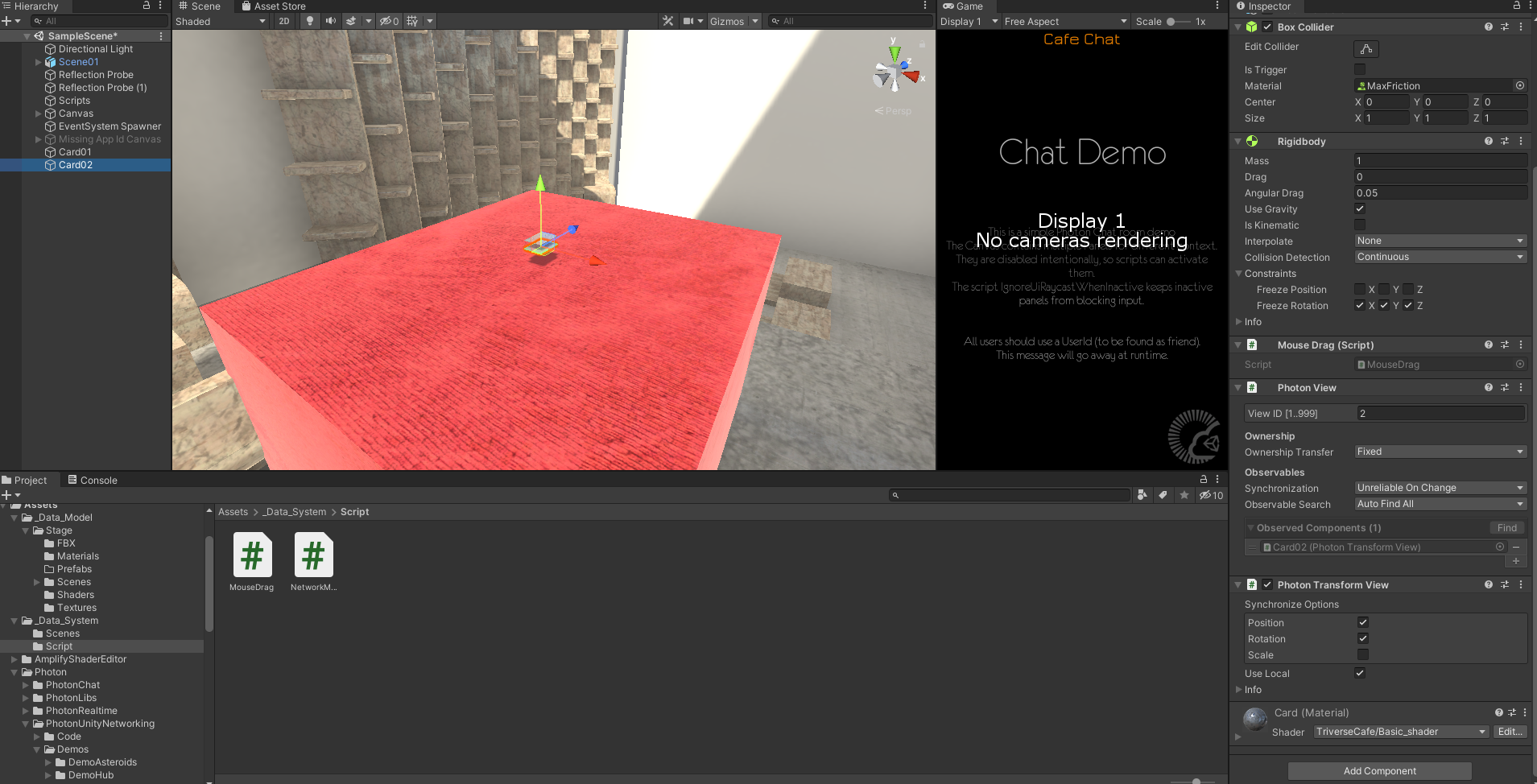Toggle scene audio speaker icon
Screen dimensions: 1537x784
coord(330,21)
